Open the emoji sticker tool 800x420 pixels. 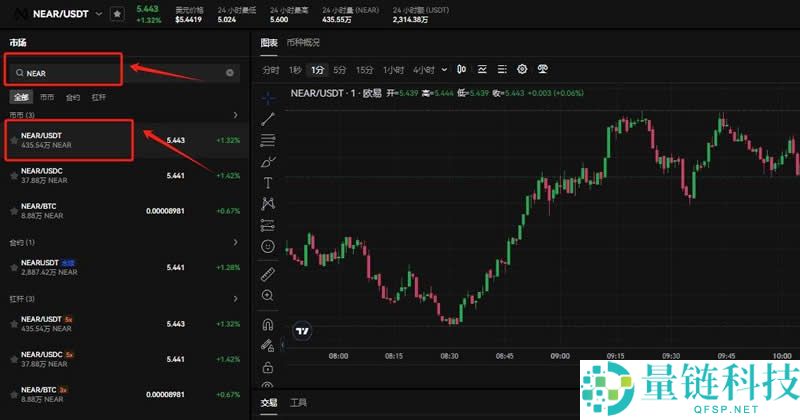(268, 246)
